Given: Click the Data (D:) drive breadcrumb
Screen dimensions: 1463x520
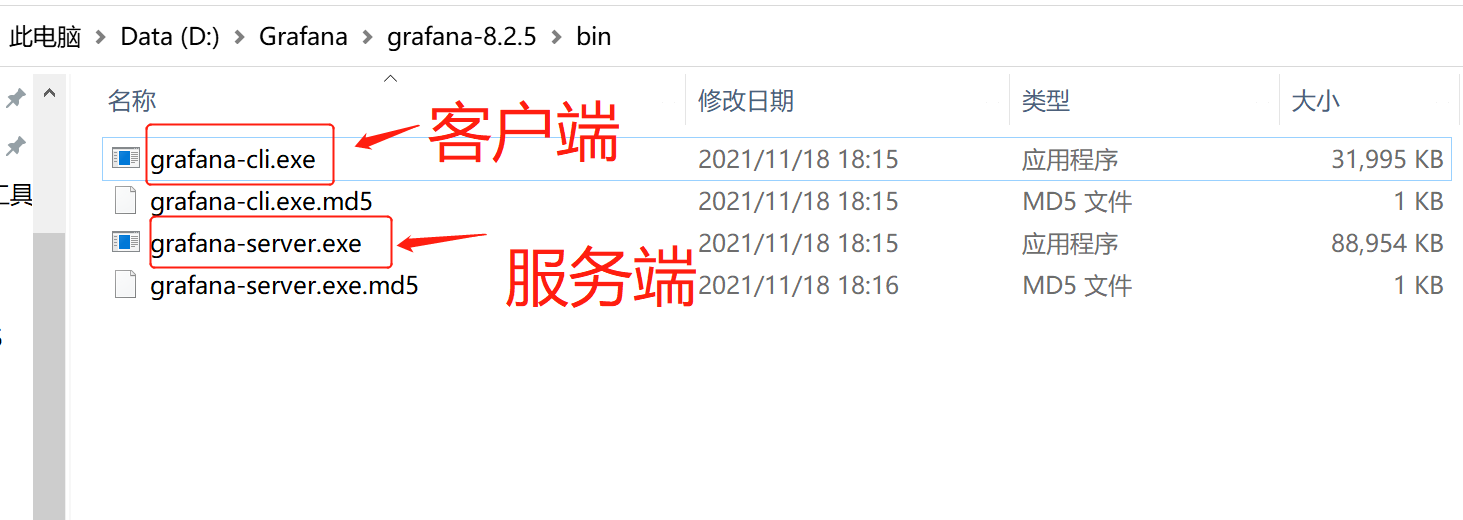Looking at the screenshot, I should pos(170,37).
